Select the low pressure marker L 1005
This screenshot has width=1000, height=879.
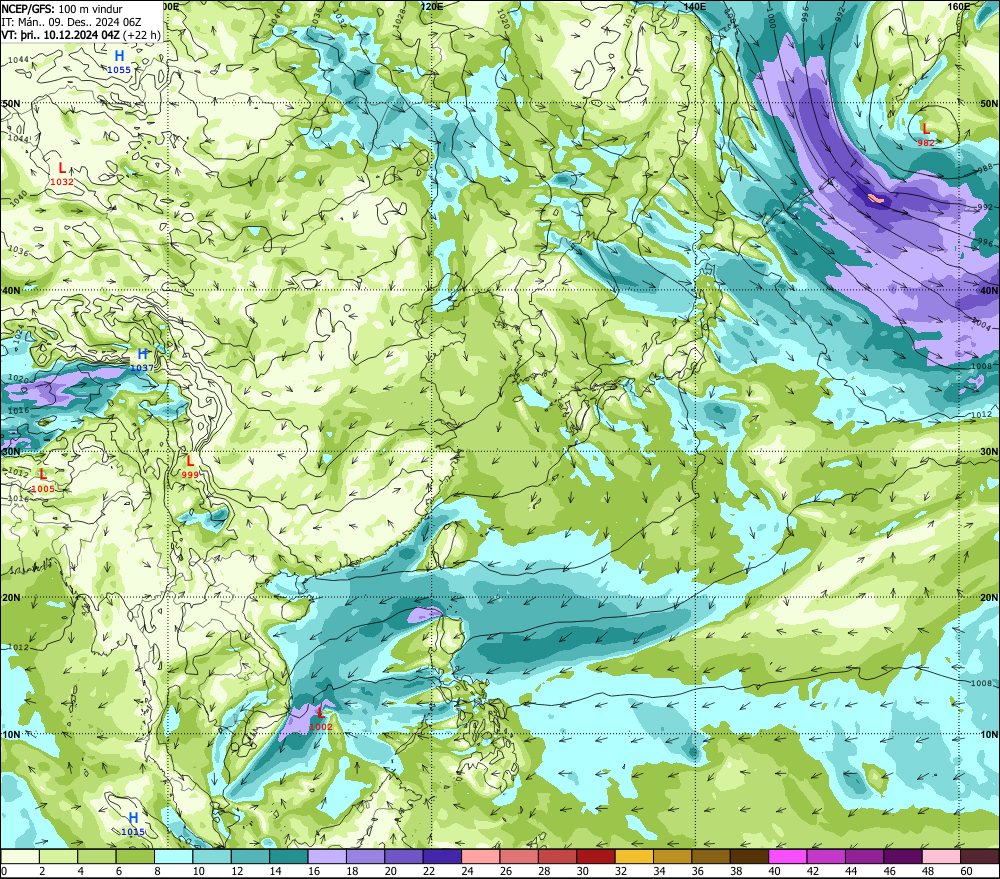point(43,481)
